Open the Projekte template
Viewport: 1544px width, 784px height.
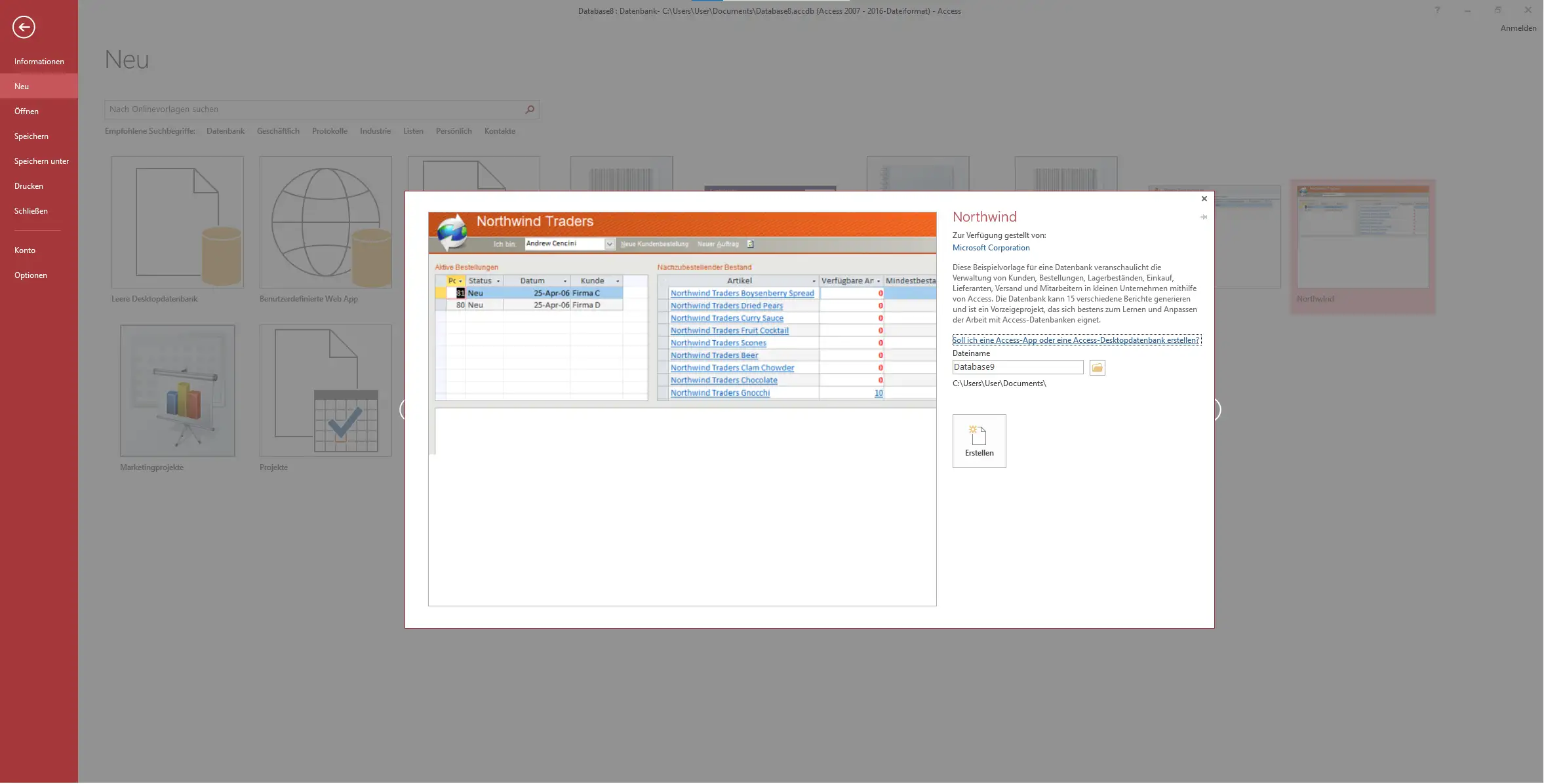coord(325,391)
